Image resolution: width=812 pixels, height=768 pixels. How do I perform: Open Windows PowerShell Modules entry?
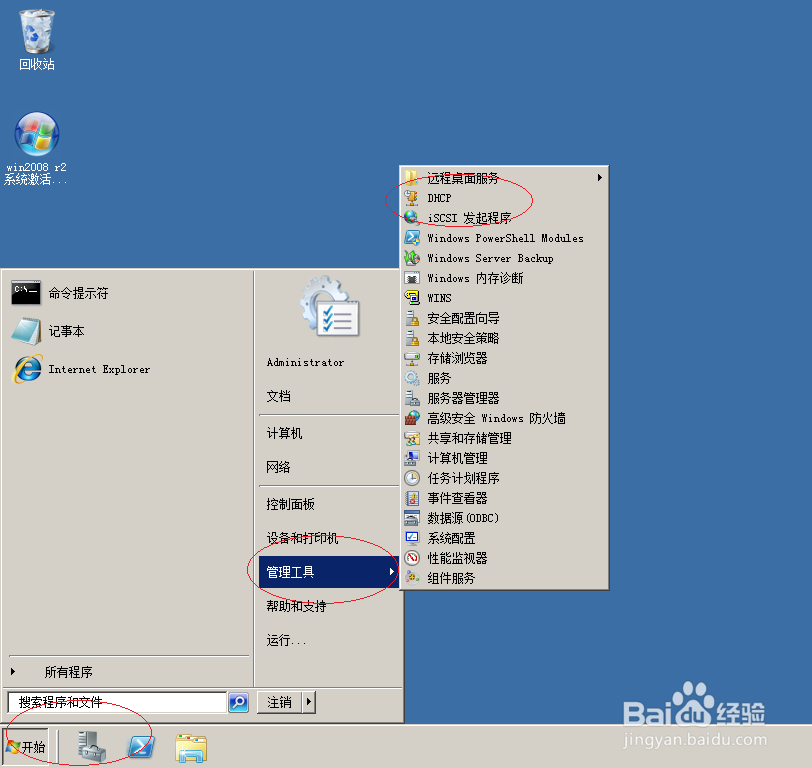pos(504,238)
